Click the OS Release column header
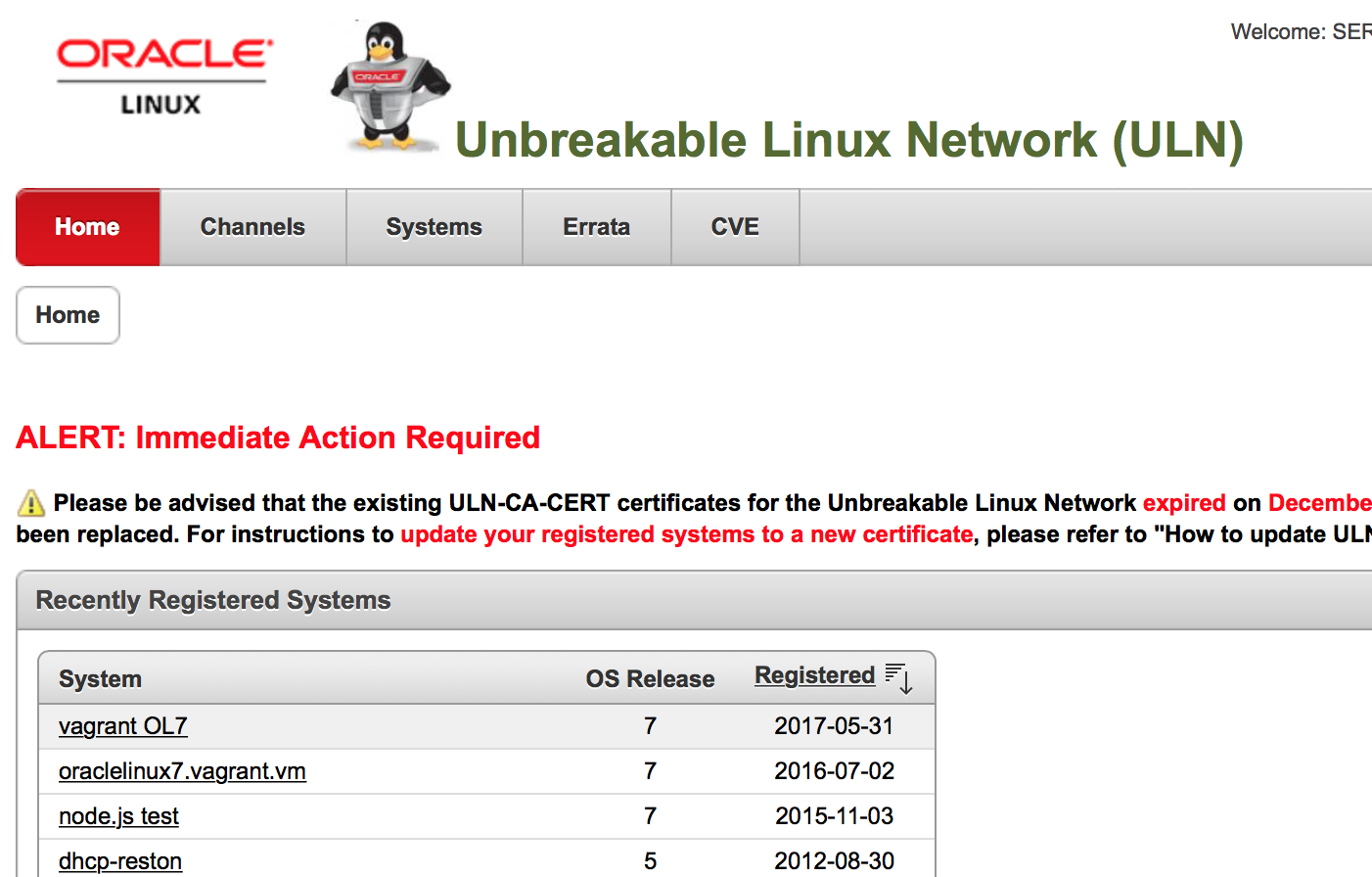This screenshot has width=1372, height=877. pyautogui.click(x=650, y=679)
